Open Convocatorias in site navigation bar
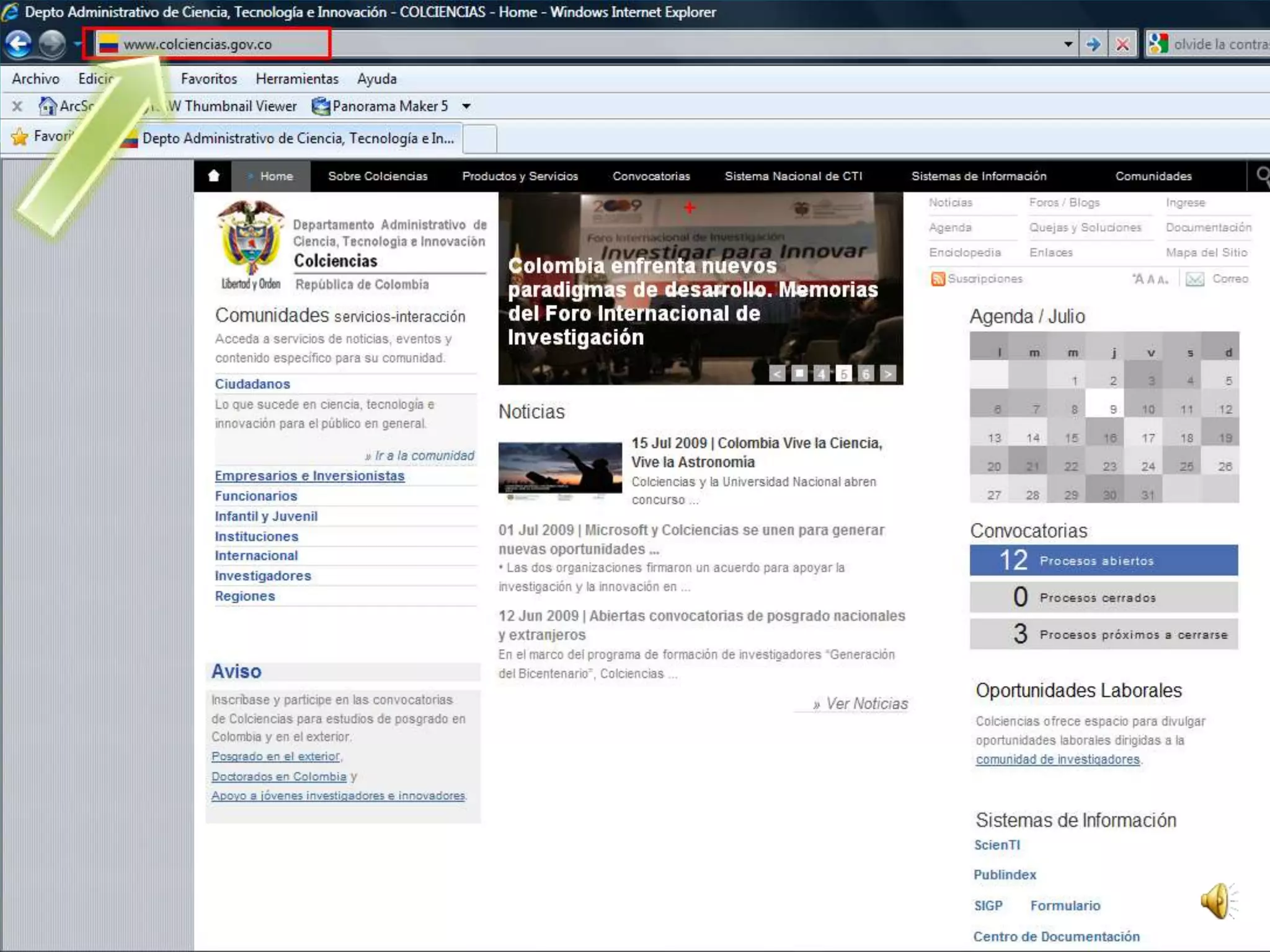1270x952 pixels. tap(651, 176)
